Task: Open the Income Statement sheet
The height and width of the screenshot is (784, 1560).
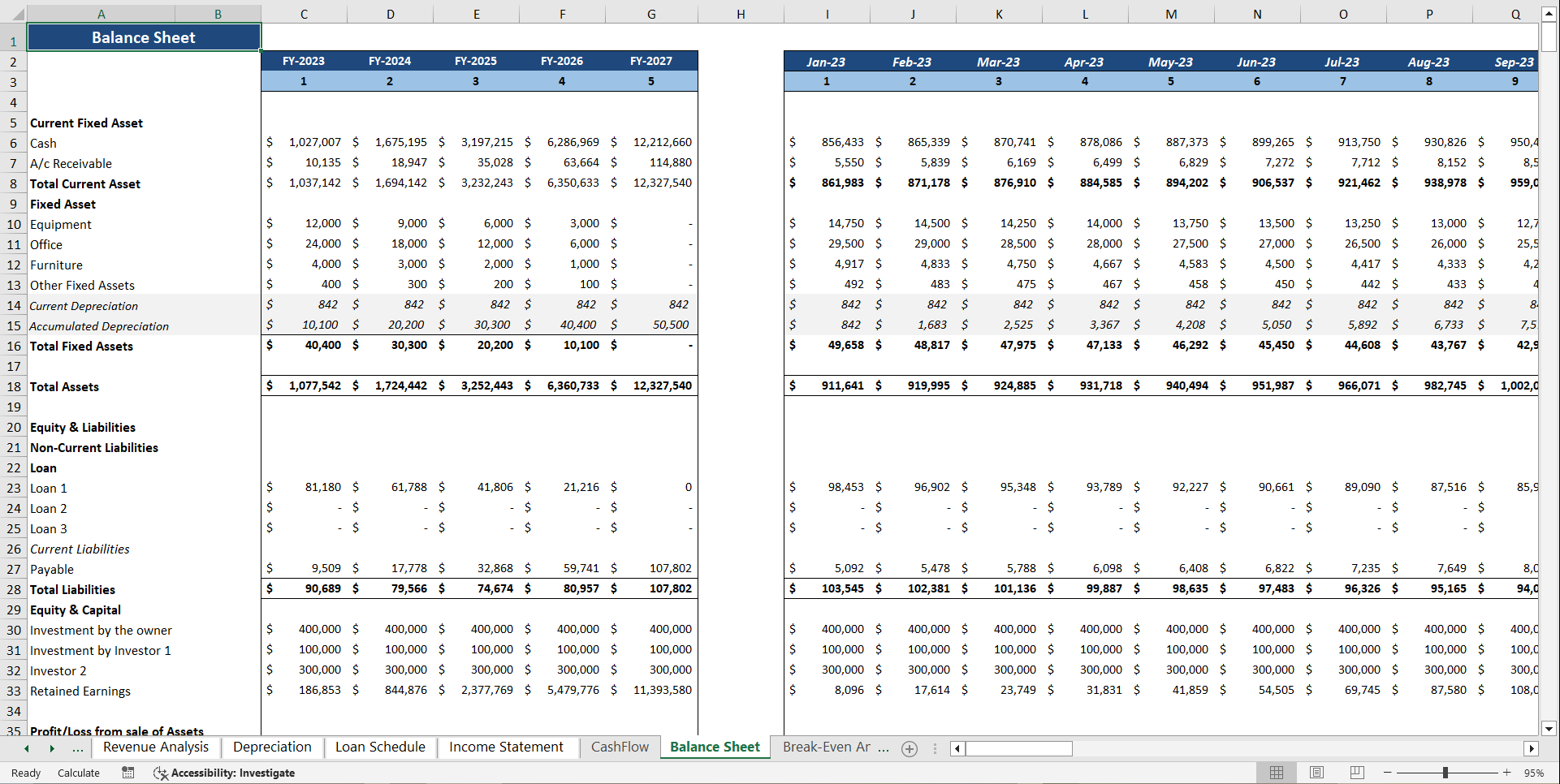Action: click(x=508, y=747)
